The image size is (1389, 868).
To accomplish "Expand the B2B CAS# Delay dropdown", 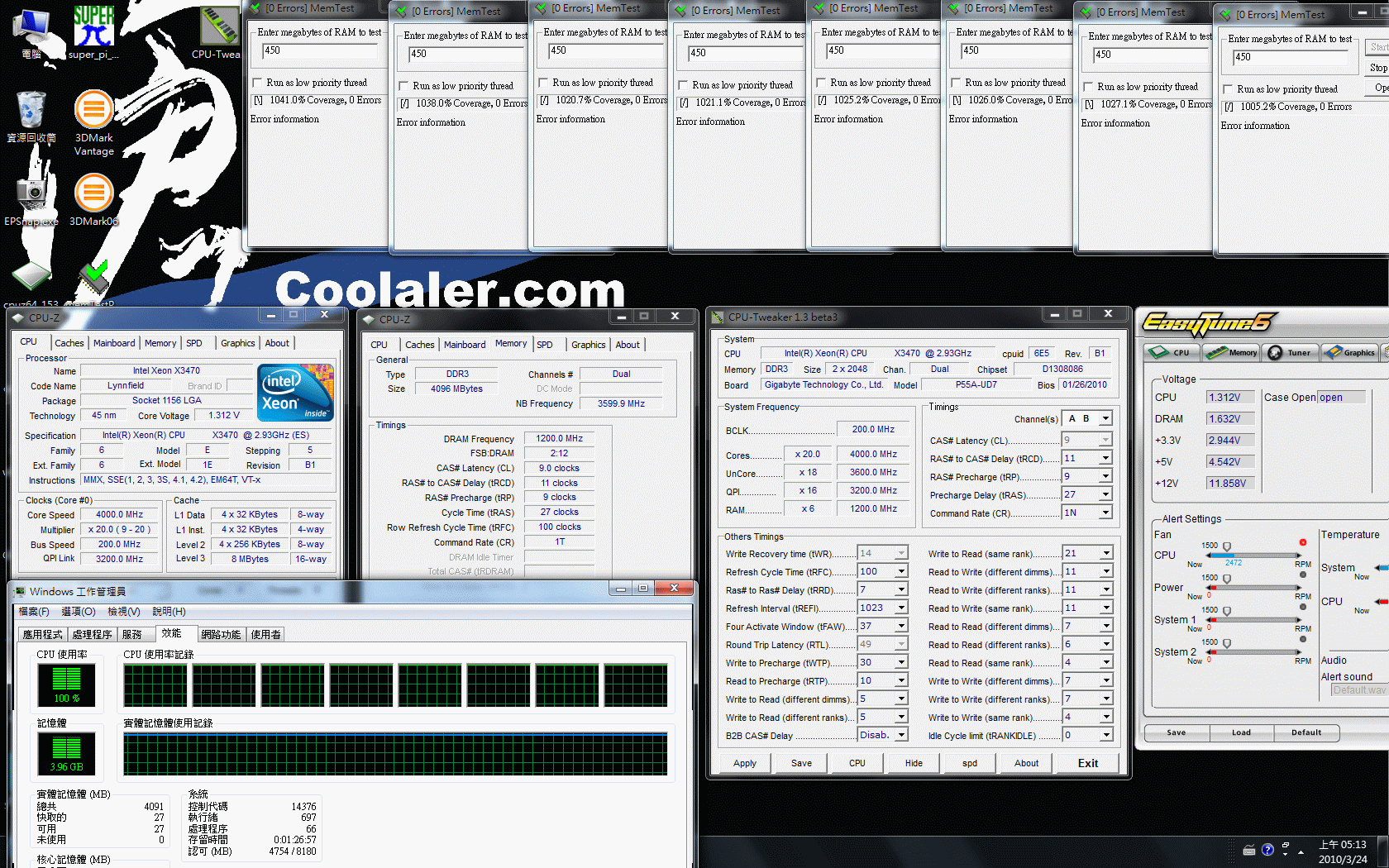I will 901,736.
